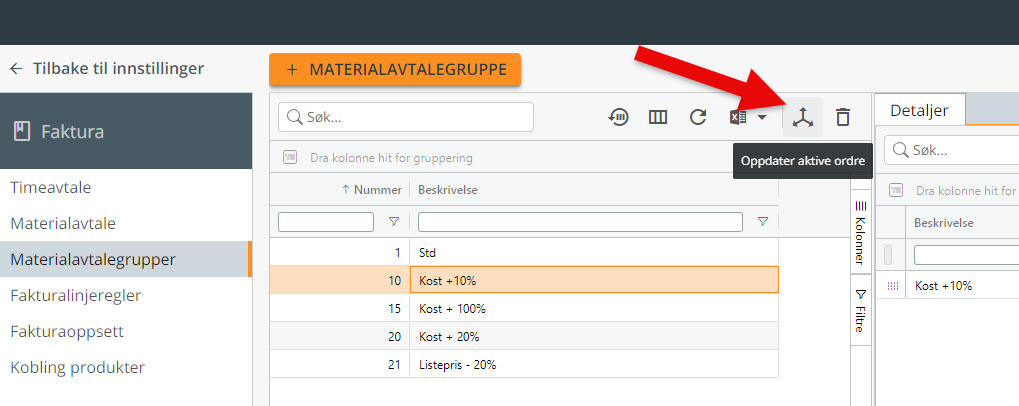
Task: Click the drag handle icon beside Detaljer Kost +10%
Action: (x=892, y=286)
